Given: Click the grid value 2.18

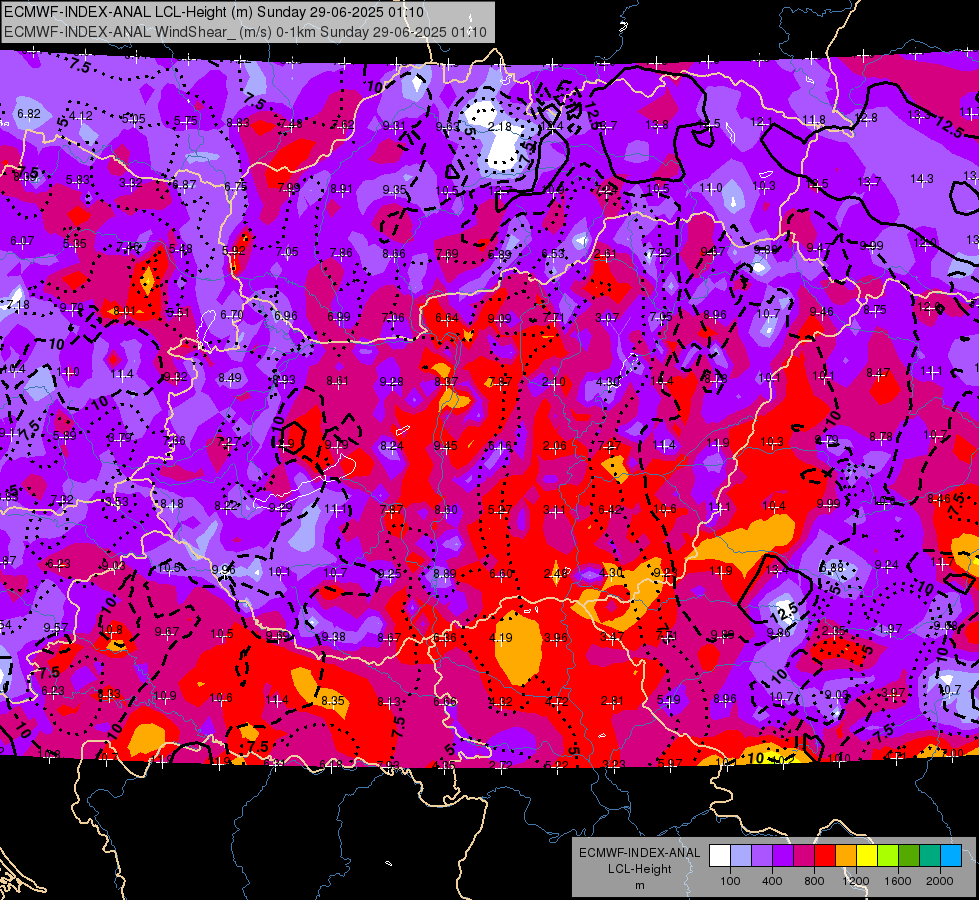Looking at the screenshot, I should pyautogui.click(x=499, y=127).
